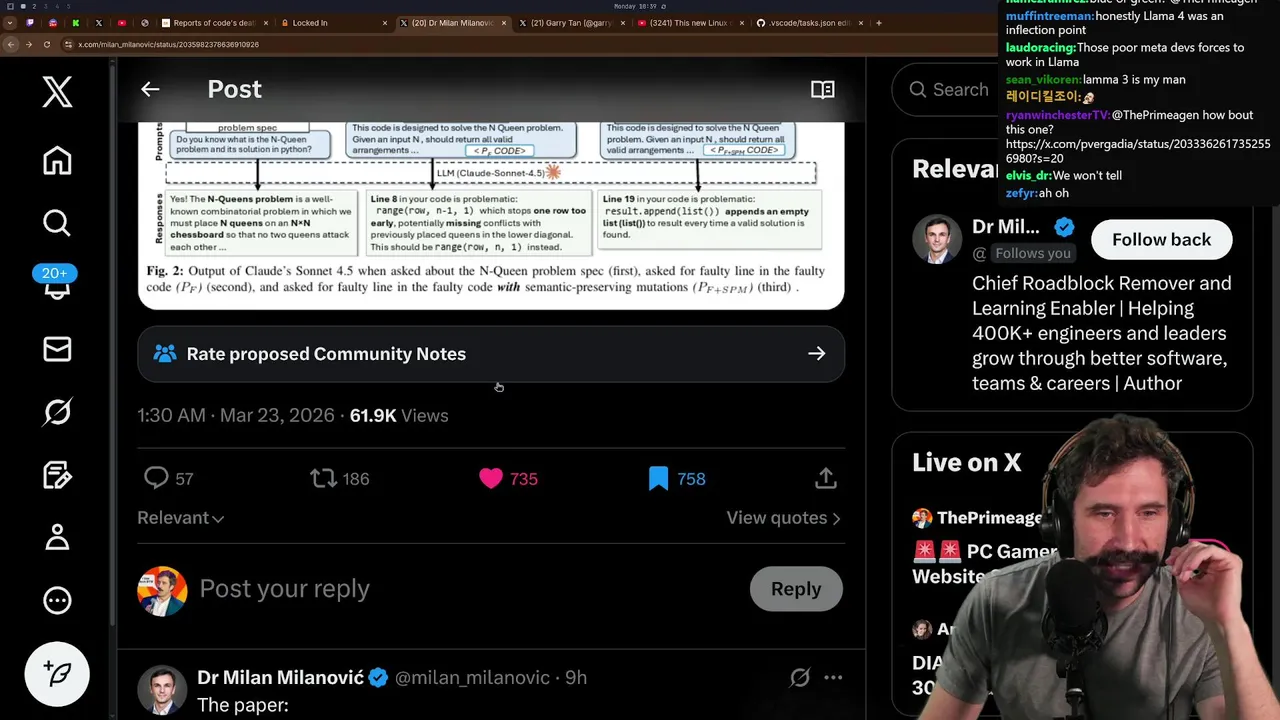Expand the tab search dropdown arrow
Screen dimensions: 1280x720
(9, 23)
